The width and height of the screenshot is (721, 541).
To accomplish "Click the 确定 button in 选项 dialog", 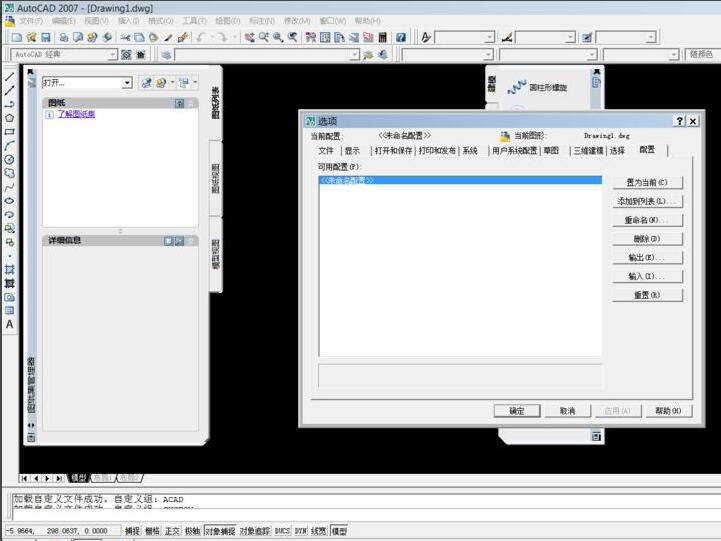I will point(517,411).
